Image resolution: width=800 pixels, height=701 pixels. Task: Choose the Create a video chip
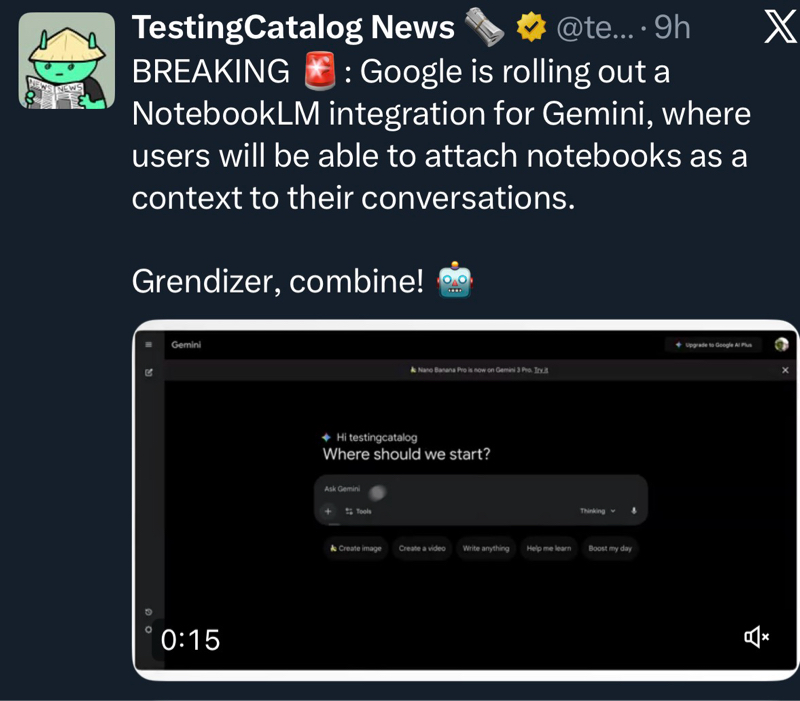tap(422, 548)
